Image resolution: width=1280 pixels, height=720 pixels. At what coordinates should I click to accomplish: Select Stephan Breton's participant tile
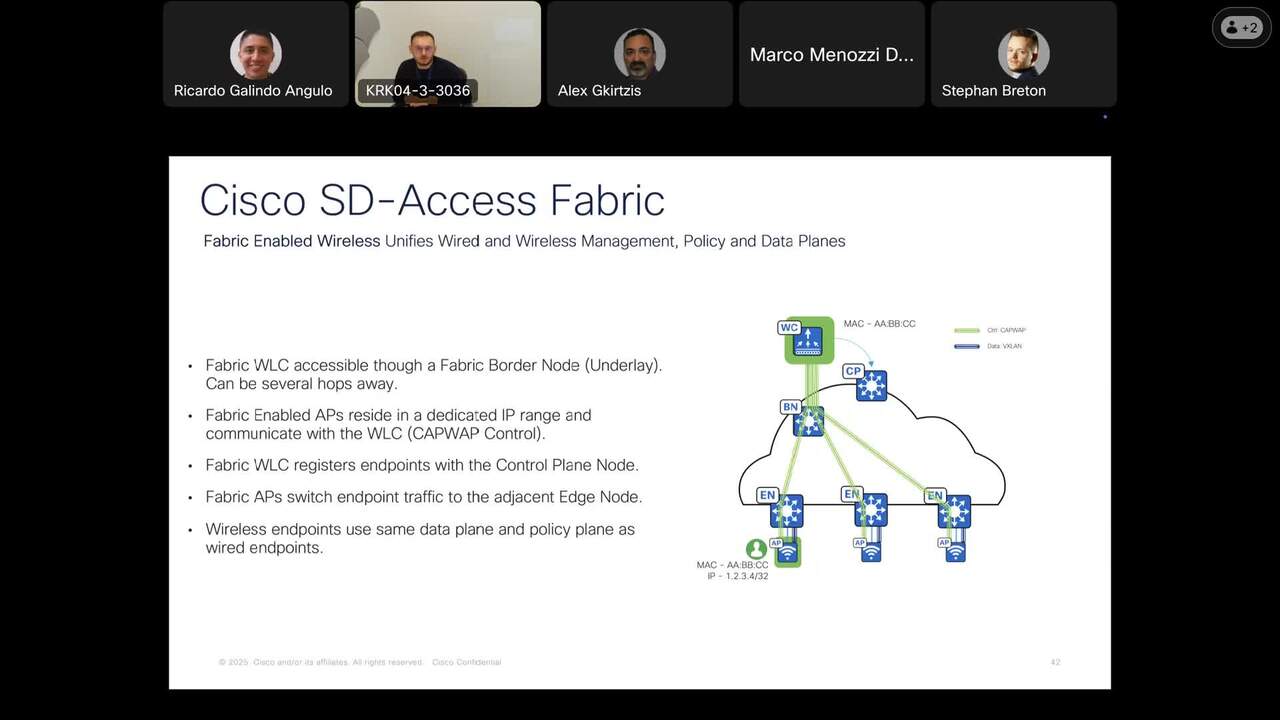pos(1024,54)
